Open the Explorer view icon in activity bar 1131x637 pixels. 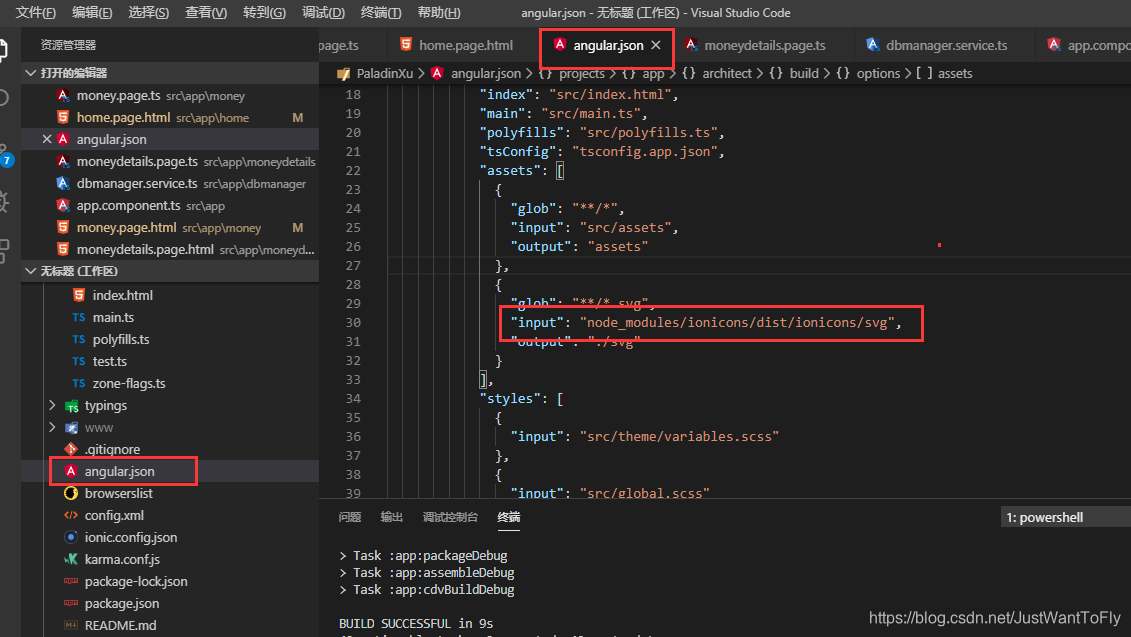click(x=4, y=50)
